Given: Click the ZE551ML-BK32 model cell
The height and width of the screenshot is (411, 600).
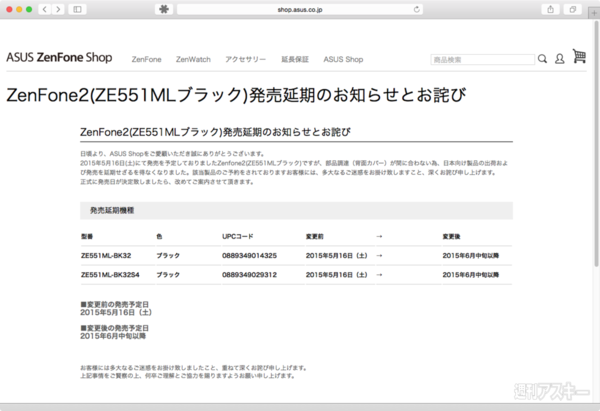Looking at the screenshot, I should click(x=106, y=256).
